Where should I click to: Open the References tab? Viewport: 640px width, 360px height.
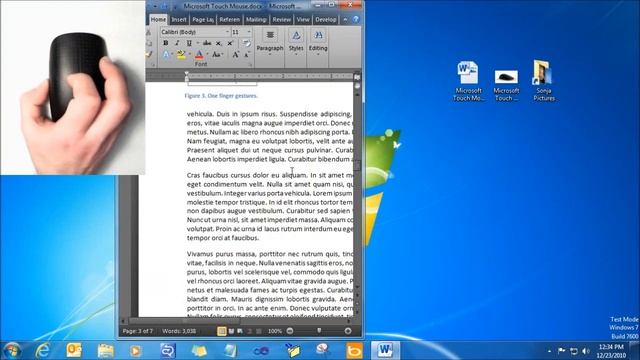point(229,20)
